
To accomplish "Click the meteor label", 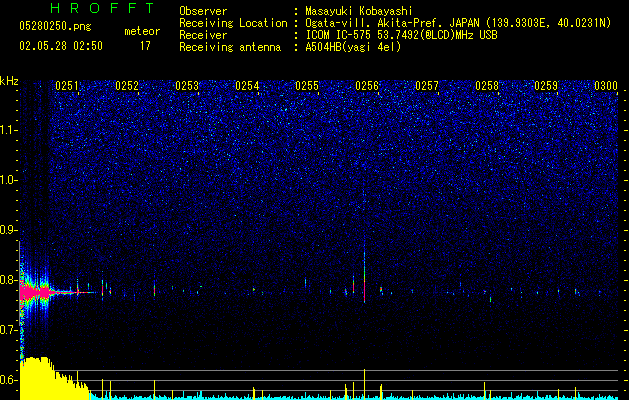I will [142, 31].
